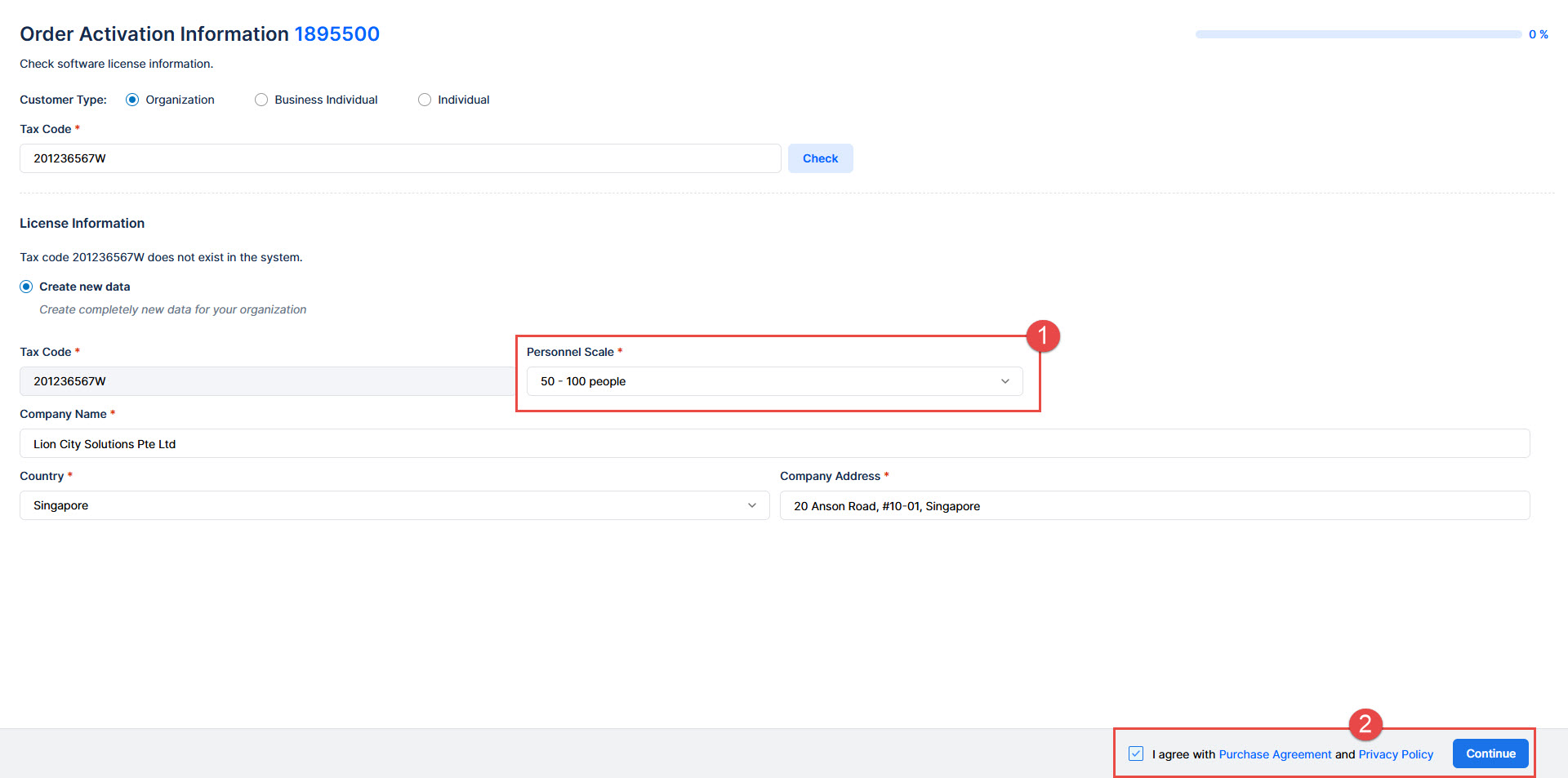Click the order number 1895500

tap(336, 34)
